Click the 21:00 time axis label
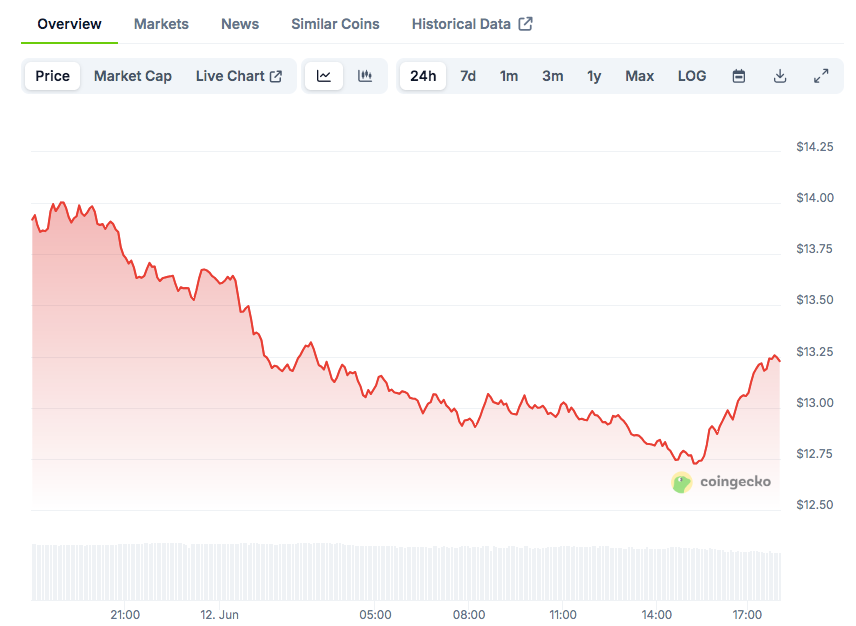Viewport: 856px width, 626px height. (125, 615)
